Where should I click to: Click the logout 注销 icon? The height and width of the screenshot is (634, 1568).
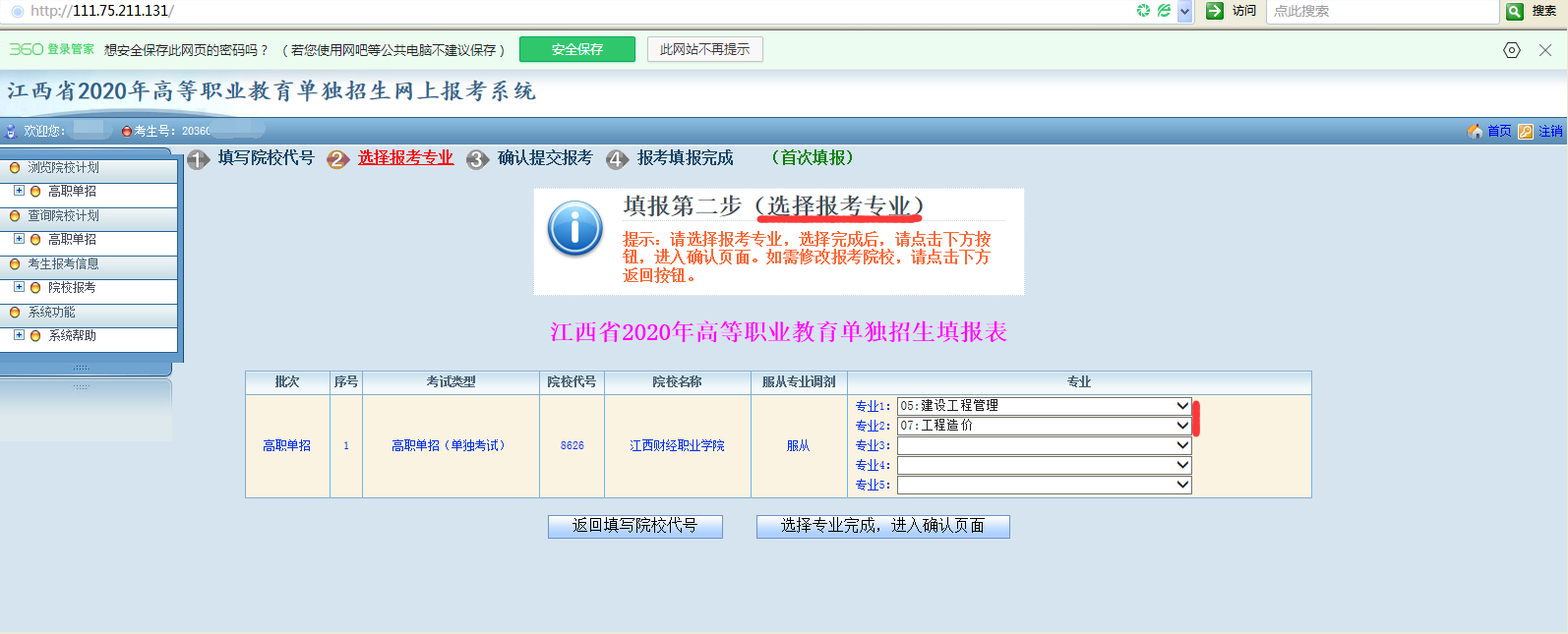pyautogui.click(x=1526, y=131)
